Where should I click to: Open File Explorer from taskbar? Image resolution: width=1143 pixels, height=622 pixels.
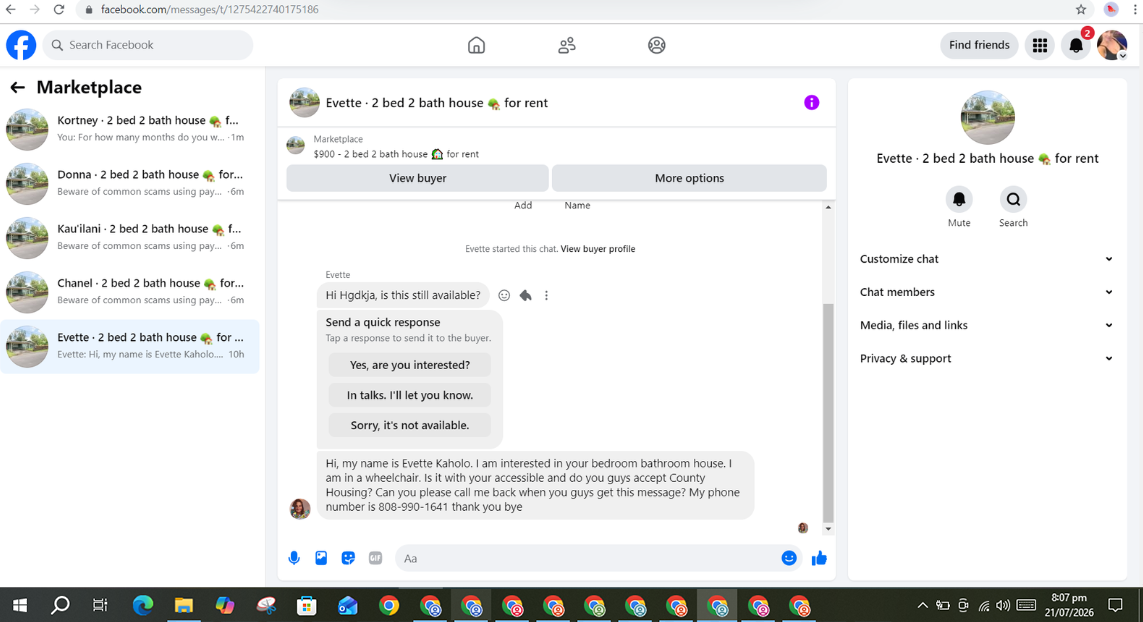[184, 605]
